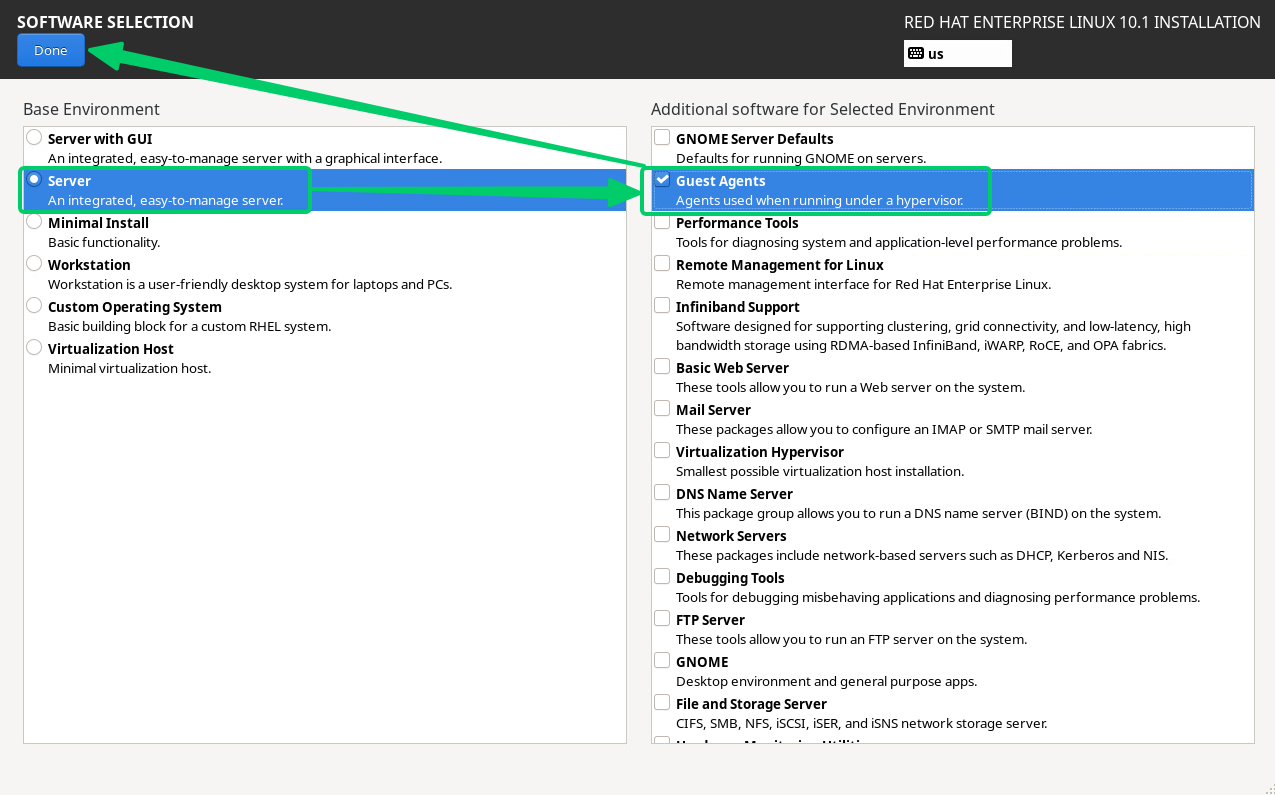Click the 'DNS Name Server' add-on title
The image size is (1275, 795).
(734, 494)
